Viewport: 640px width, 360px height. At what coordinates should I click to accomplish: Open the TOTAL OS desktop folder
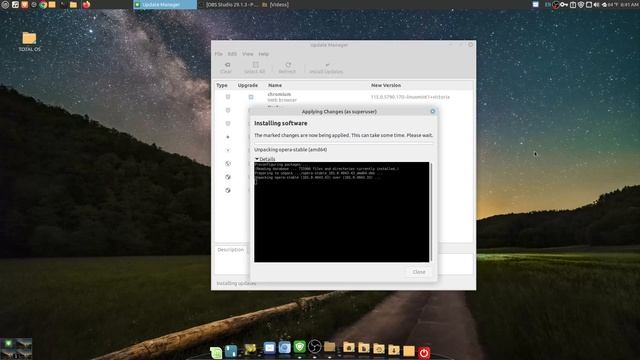29,42
